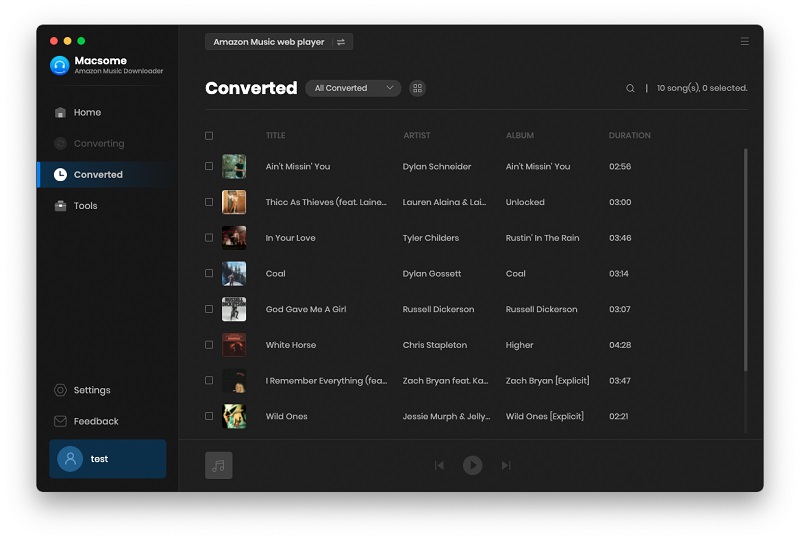Click album "Rustin' In The Rain"
The height and width of the screenshot is (540, 800).
(542, 238)
